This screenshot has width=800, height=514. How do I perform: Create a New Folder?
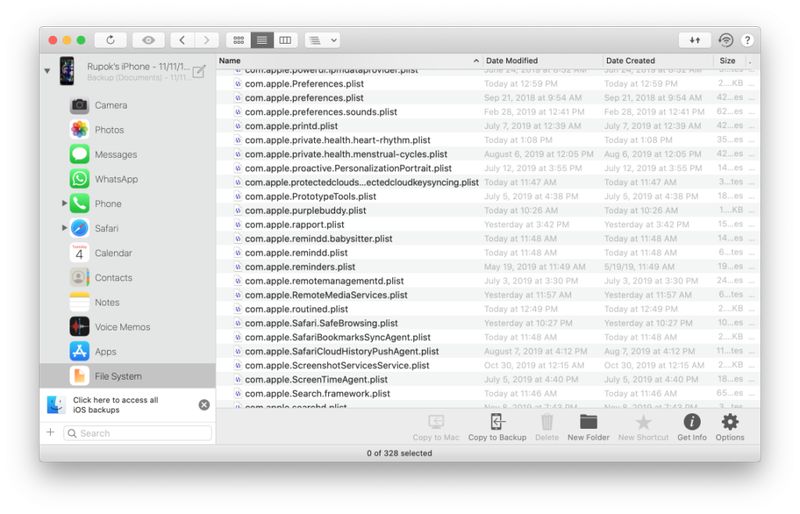click(x=588, y=427)
